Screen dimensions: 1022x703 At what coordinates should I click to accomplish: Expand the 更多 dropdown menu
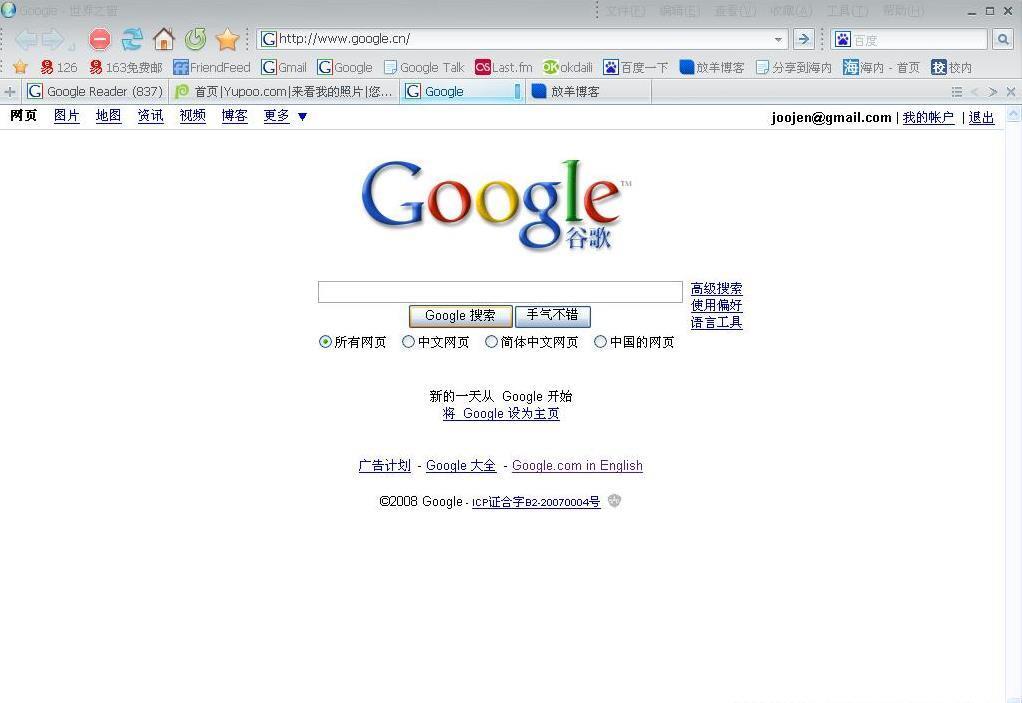coord(302,116)
